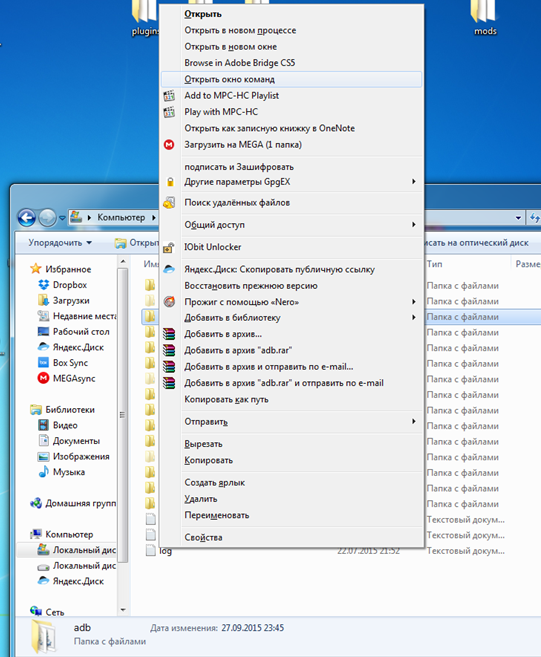Image resolution: width=541 pixels, height=657 pixels.
Task: Choose Открыть at top of context menu
Action: click(x=291, y=14)
